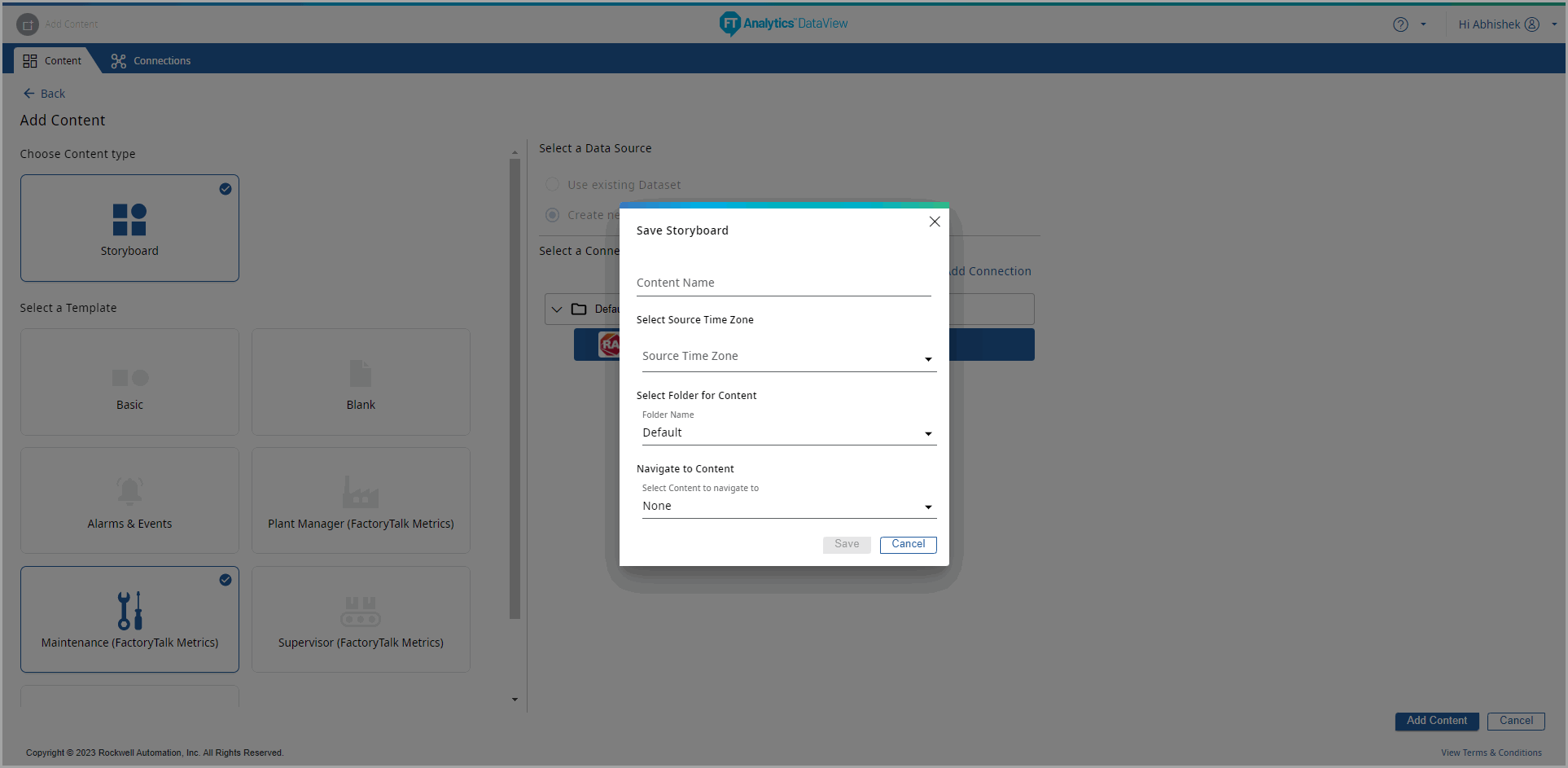Click the Add Content button at bottom
The image size is (1568, 768).
pyautogui.click(x=1437, y=722)
